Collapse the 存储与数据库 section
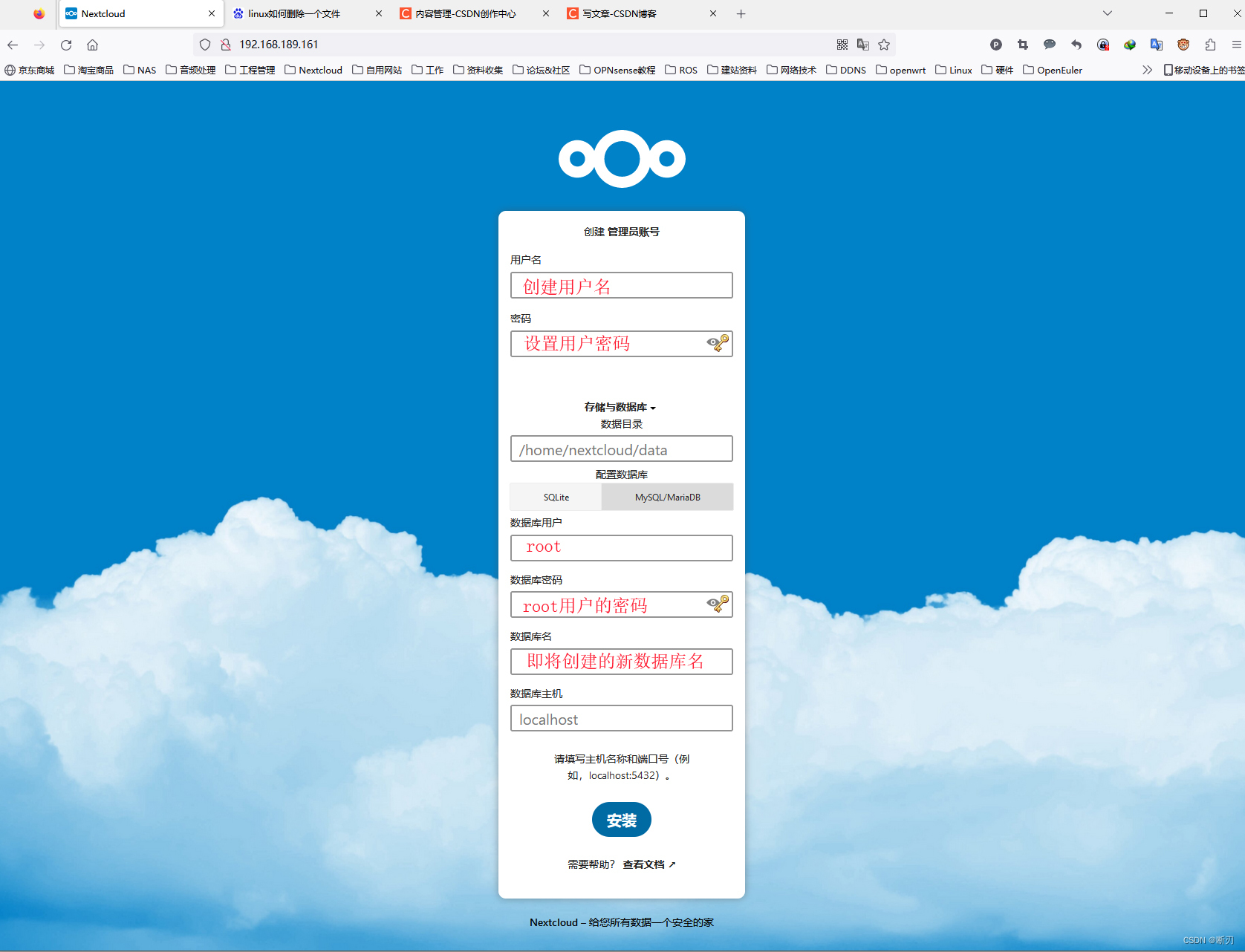1245x952 pixels. [x=621, y=407]
